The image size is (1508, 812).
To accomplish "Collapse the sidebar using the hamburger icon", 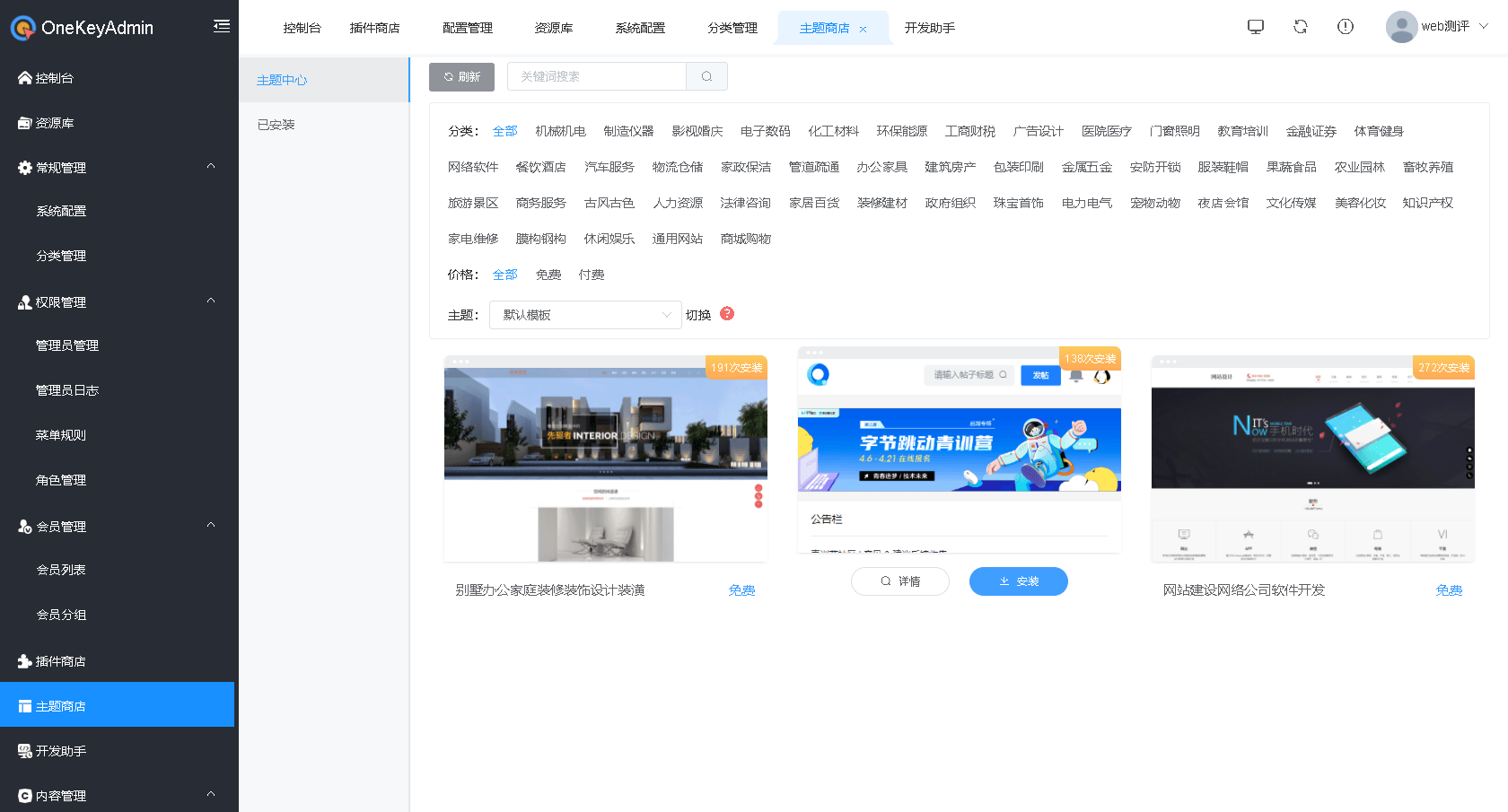I will point(221,27).
